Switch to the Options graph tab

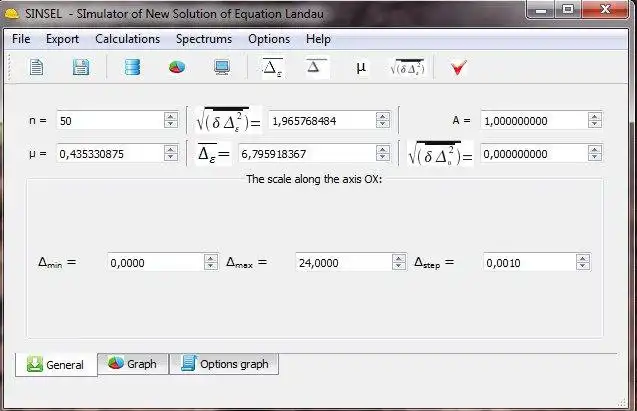(224, 363)
